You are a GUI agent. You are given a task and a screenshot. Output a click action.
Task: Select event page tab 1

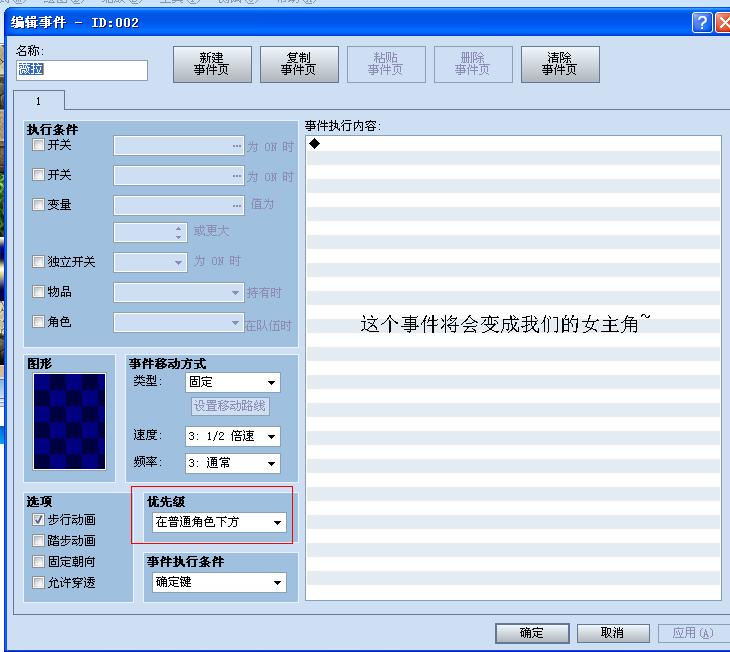(x=39, y=101)
